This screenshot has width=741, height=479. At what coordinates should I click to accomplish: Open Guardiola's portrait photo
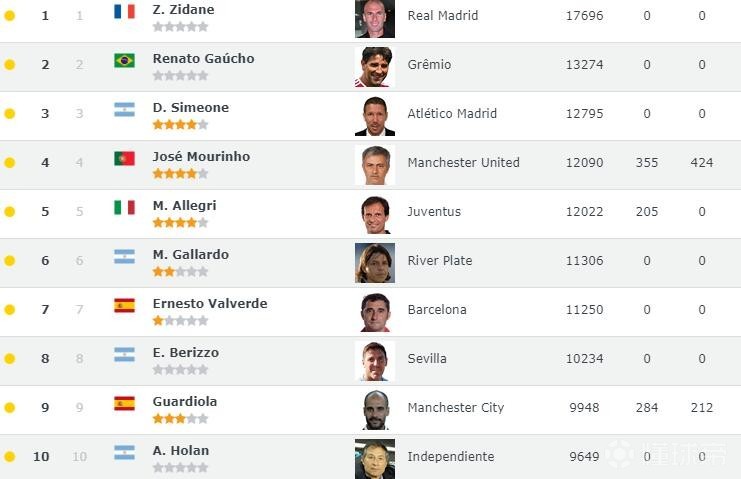click(375, 409)
